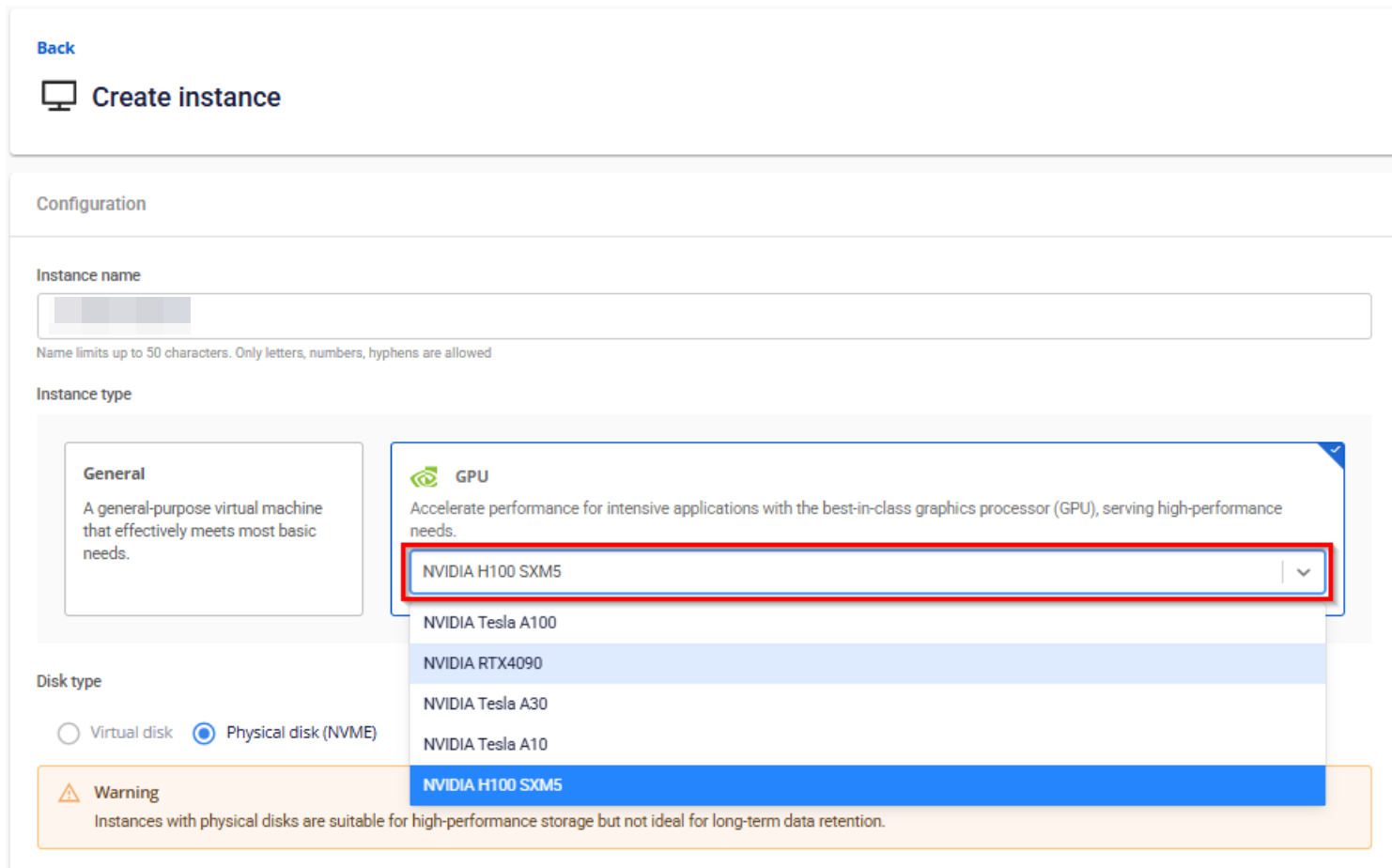Select the highlighted NVIDIA H100 SXM5 option
1392x868 pixels.
pos(867,785)
